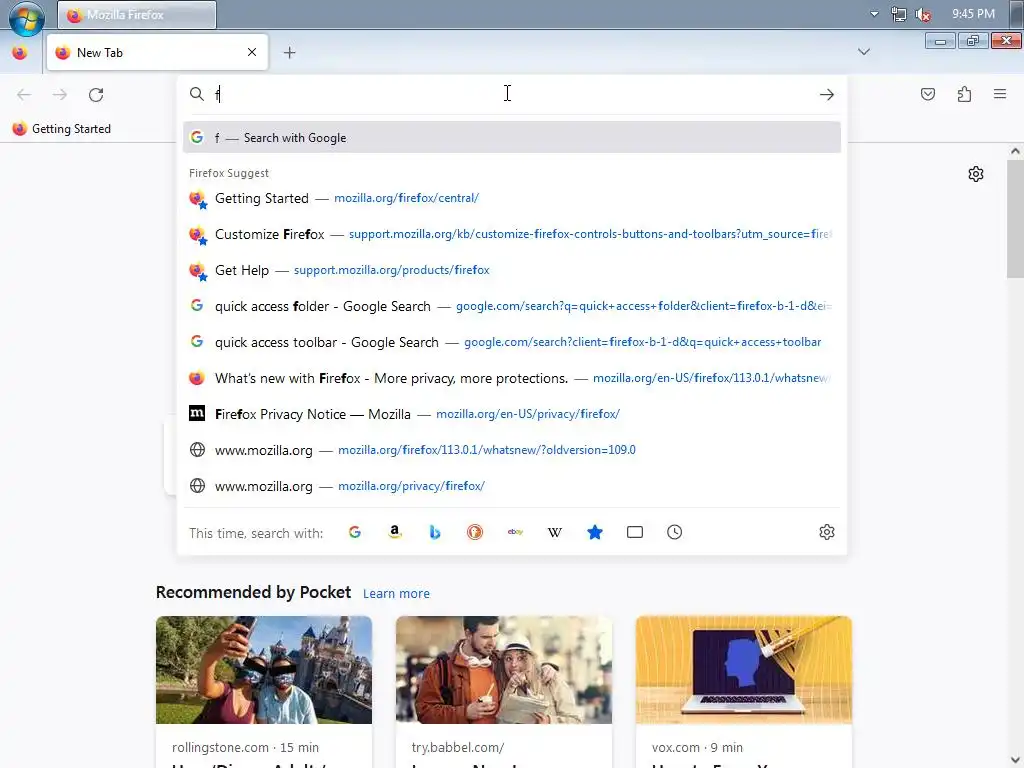Open the network tray icon
This screenshot has height=768, width=1024.
899,14
